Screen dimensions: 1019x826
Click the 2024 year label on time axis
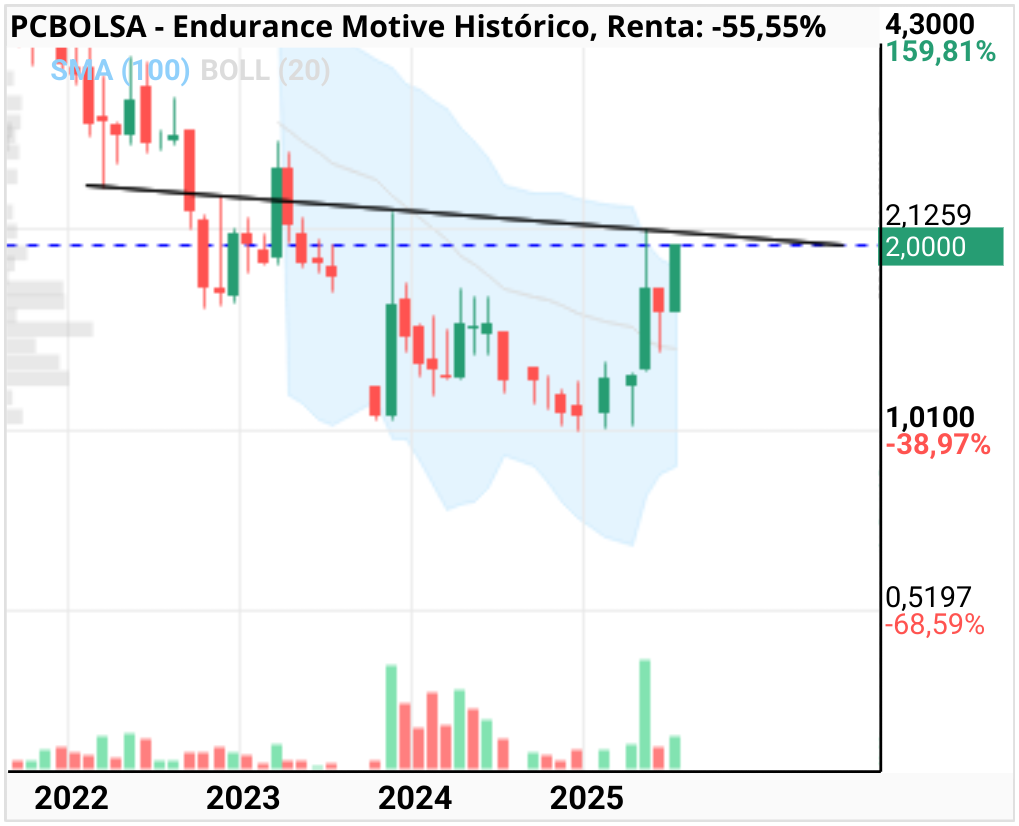tap(415, 799)
